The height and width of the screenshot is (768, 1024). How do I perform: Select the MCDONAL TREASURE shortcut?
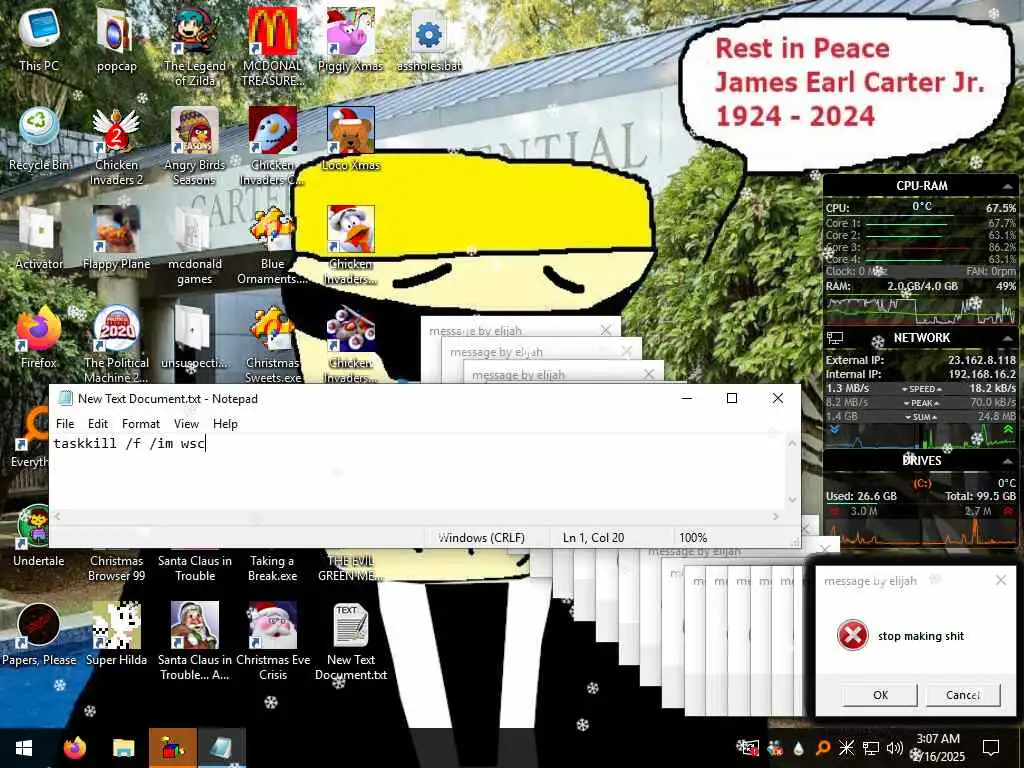(x=272, y=46)
